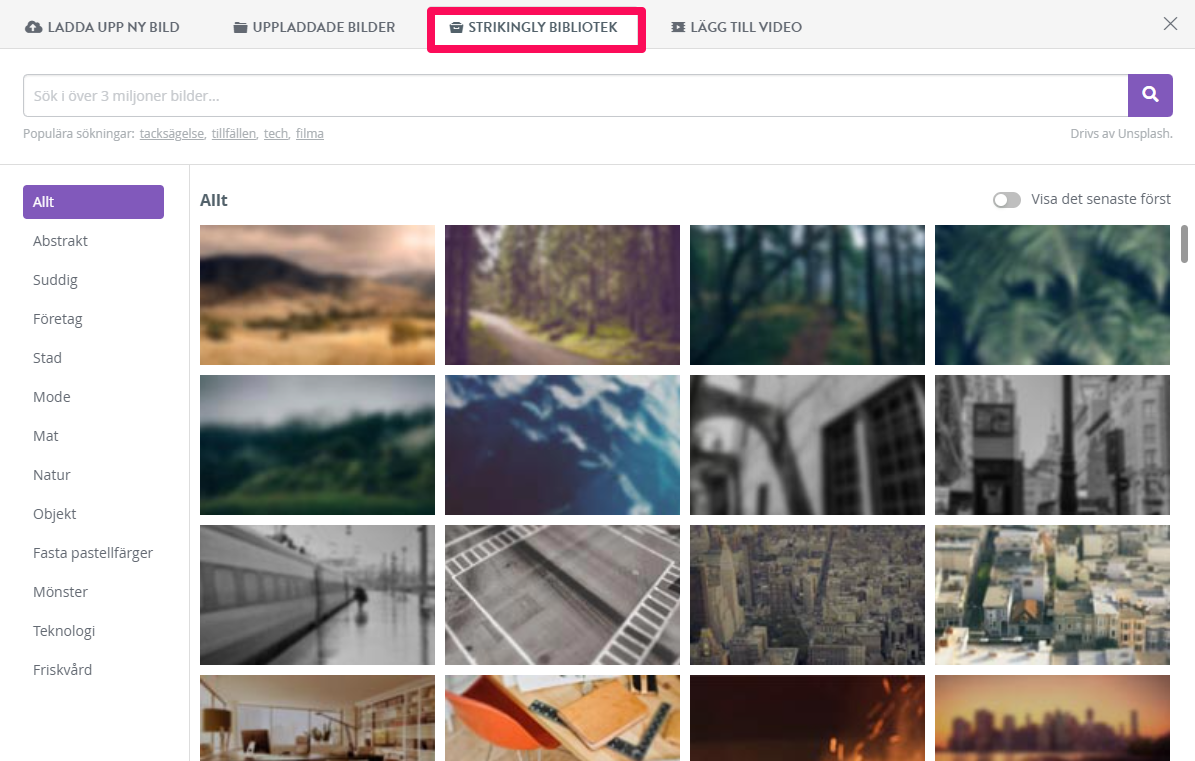Choose the dark fire sparks image
Viewport: 1195px width, 761px height.
(x=807, y=718)
